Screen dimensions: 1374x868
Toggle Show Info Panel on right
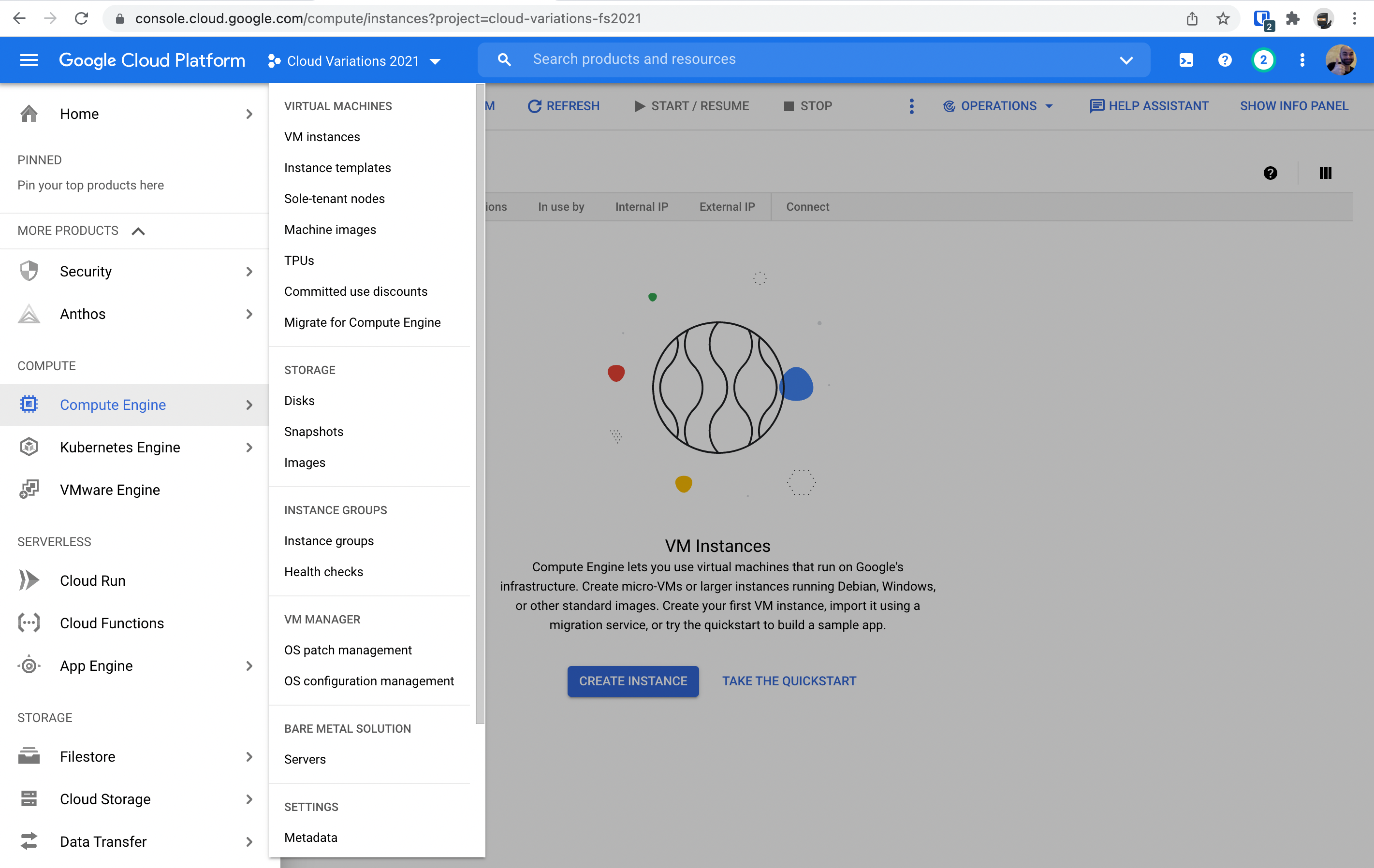point(1294,105)
